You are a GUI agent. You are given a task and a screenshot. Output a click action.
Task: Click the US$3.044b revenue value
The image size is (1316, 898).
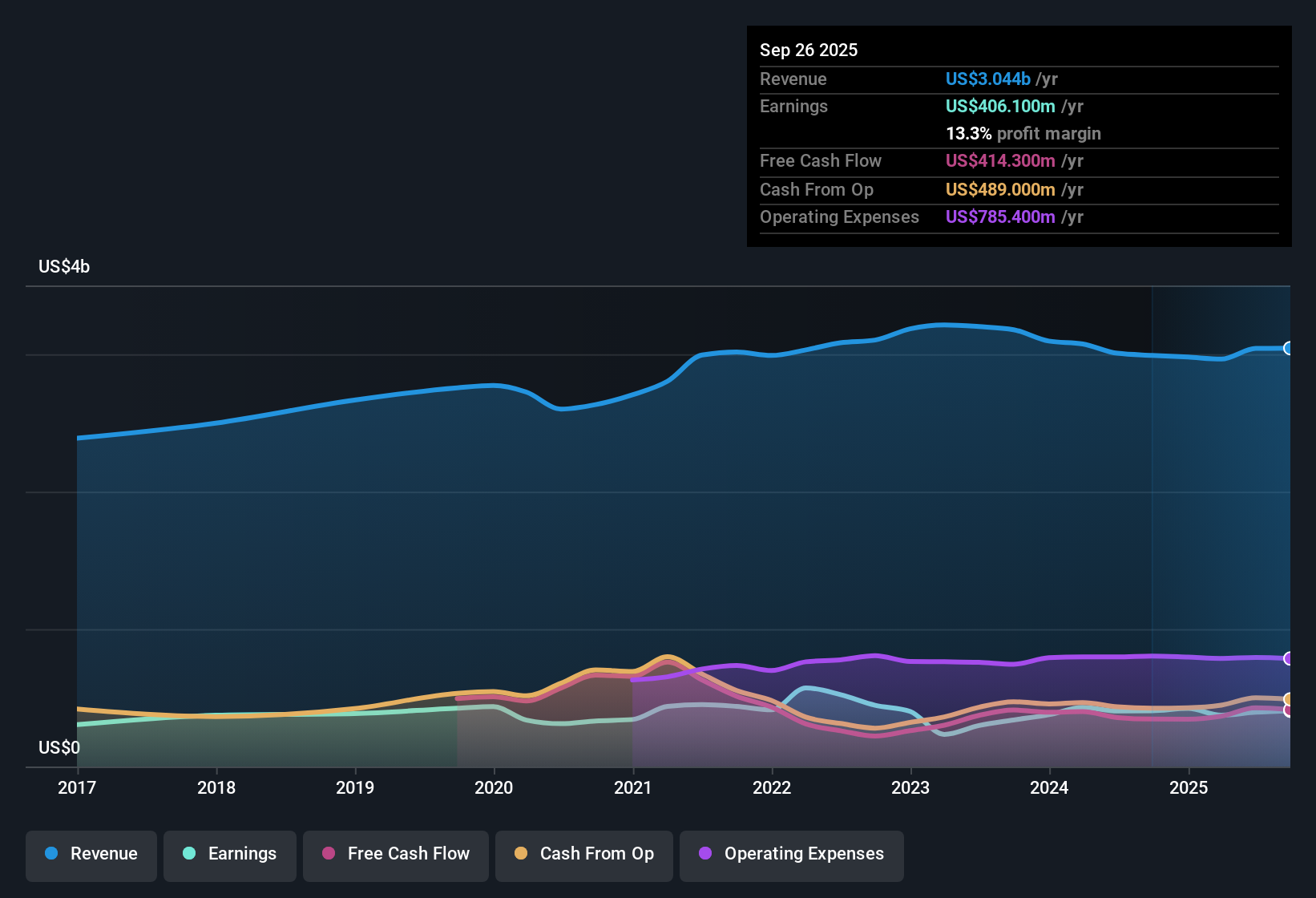[987, 79]
